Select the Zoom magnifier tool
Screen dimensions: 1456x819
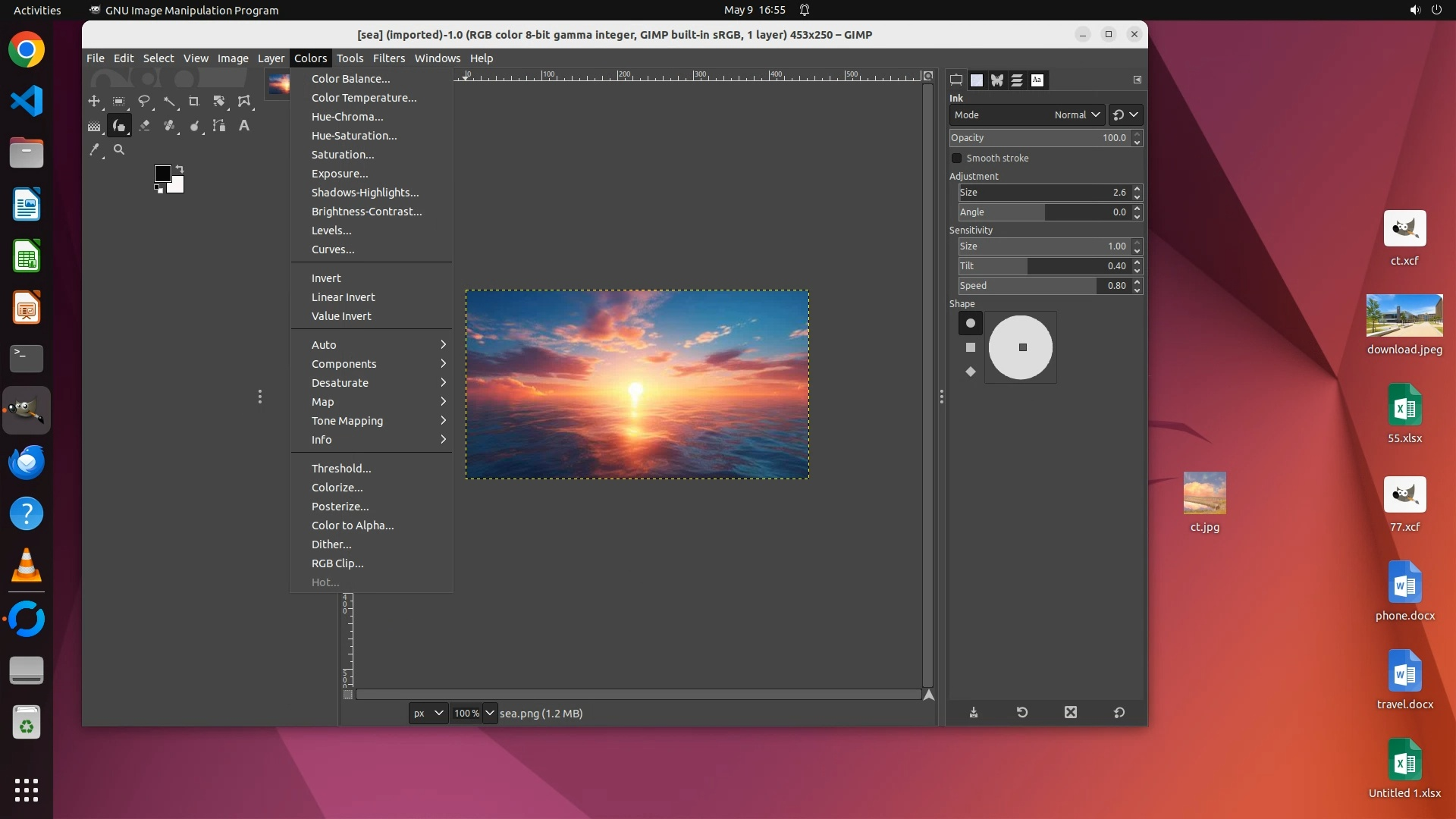(x=119, y=150)
